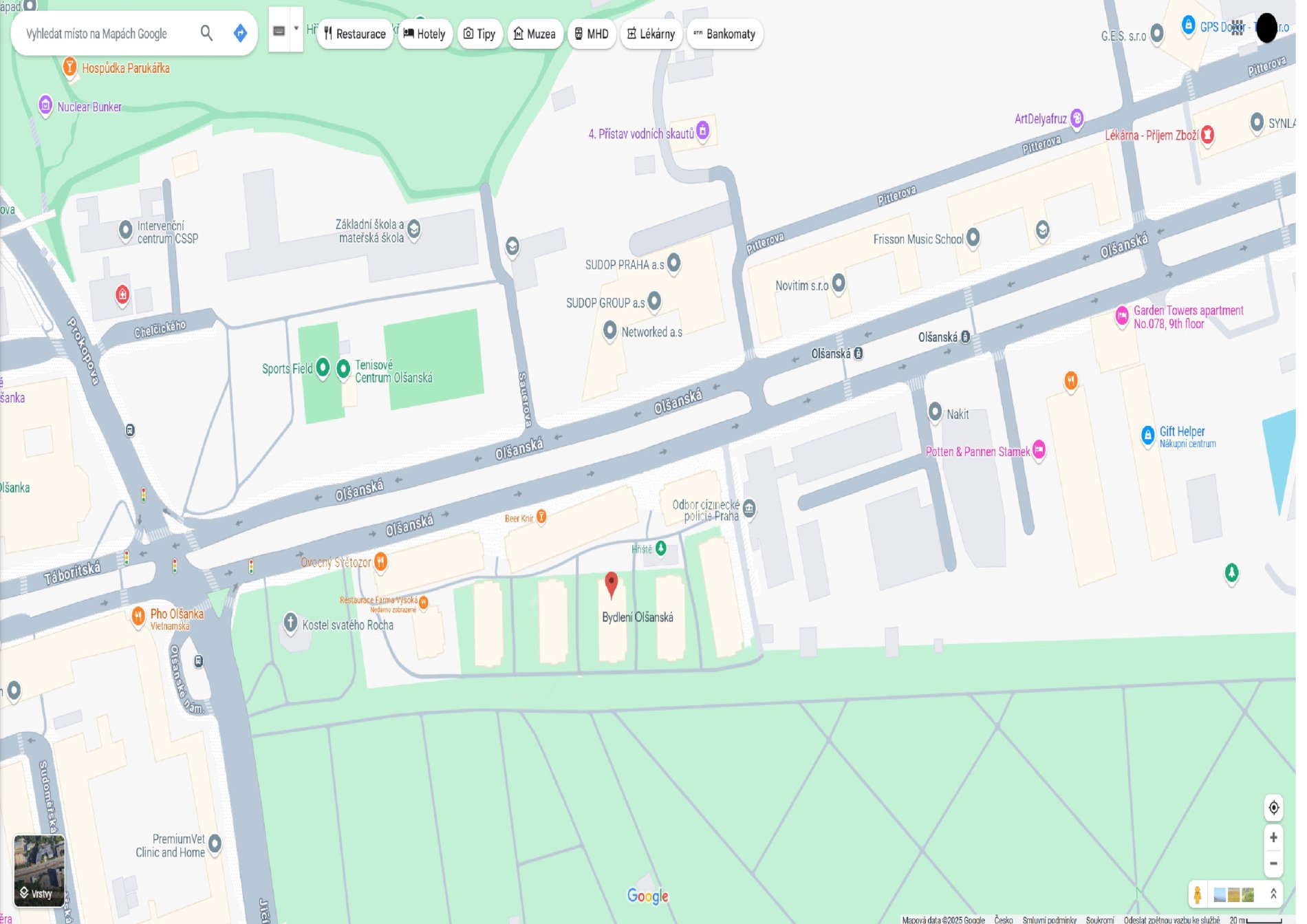This screenshot has height=924, width=1307.
Task: Click Odeslat zpětnou vazbu ke službě link
Action: click(1171, 919)
